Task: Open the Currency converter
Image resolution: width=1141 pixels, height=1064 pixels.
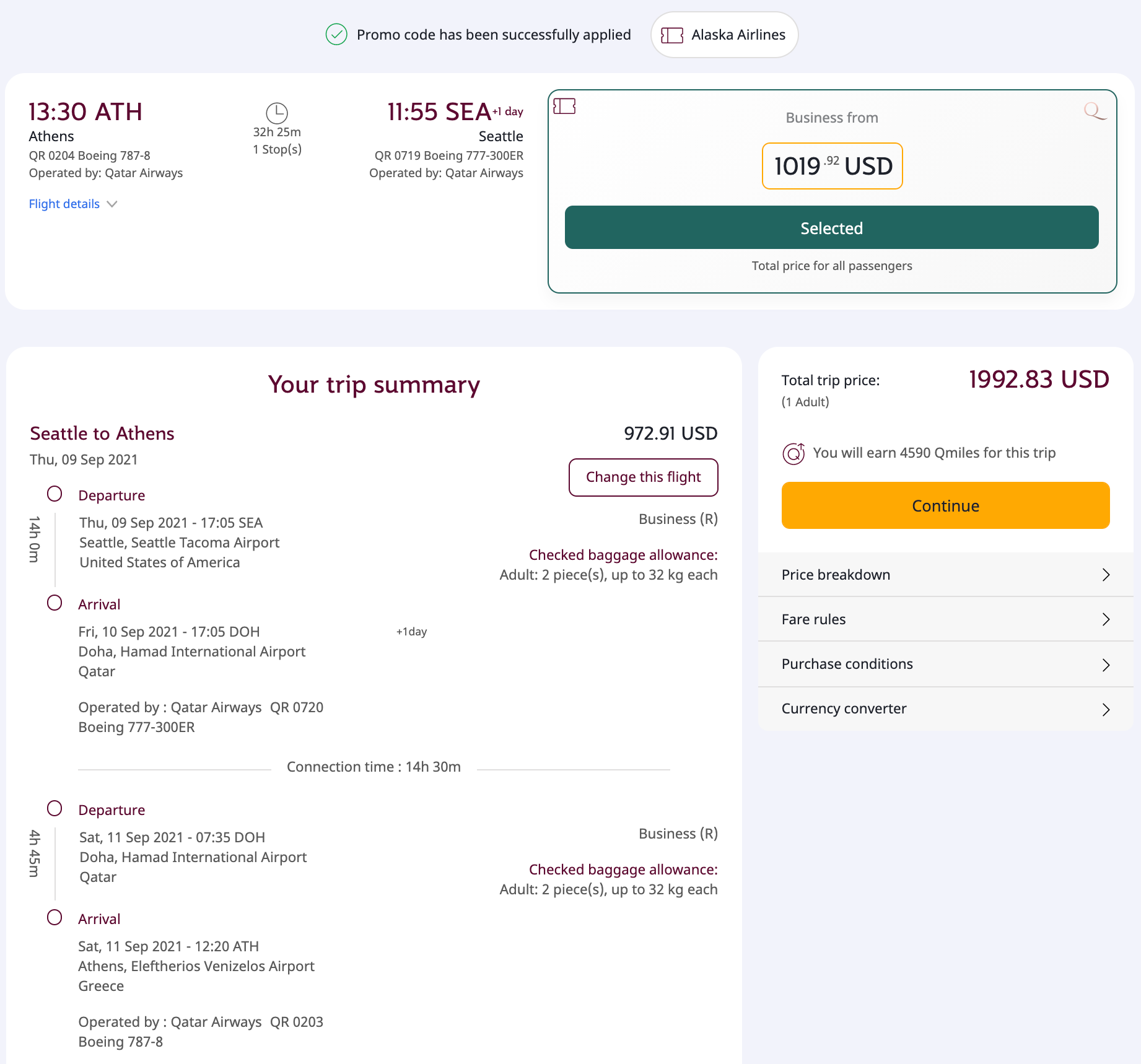Action: [945, 709]
